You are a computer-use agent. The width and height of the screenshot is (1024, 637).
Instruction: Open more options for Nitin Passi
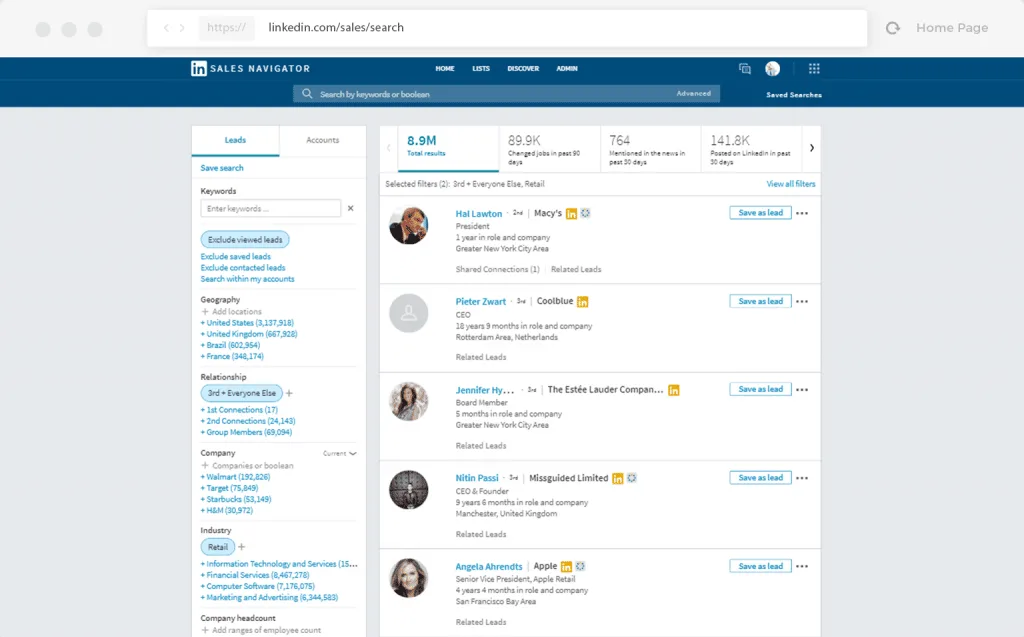[802, 478]
